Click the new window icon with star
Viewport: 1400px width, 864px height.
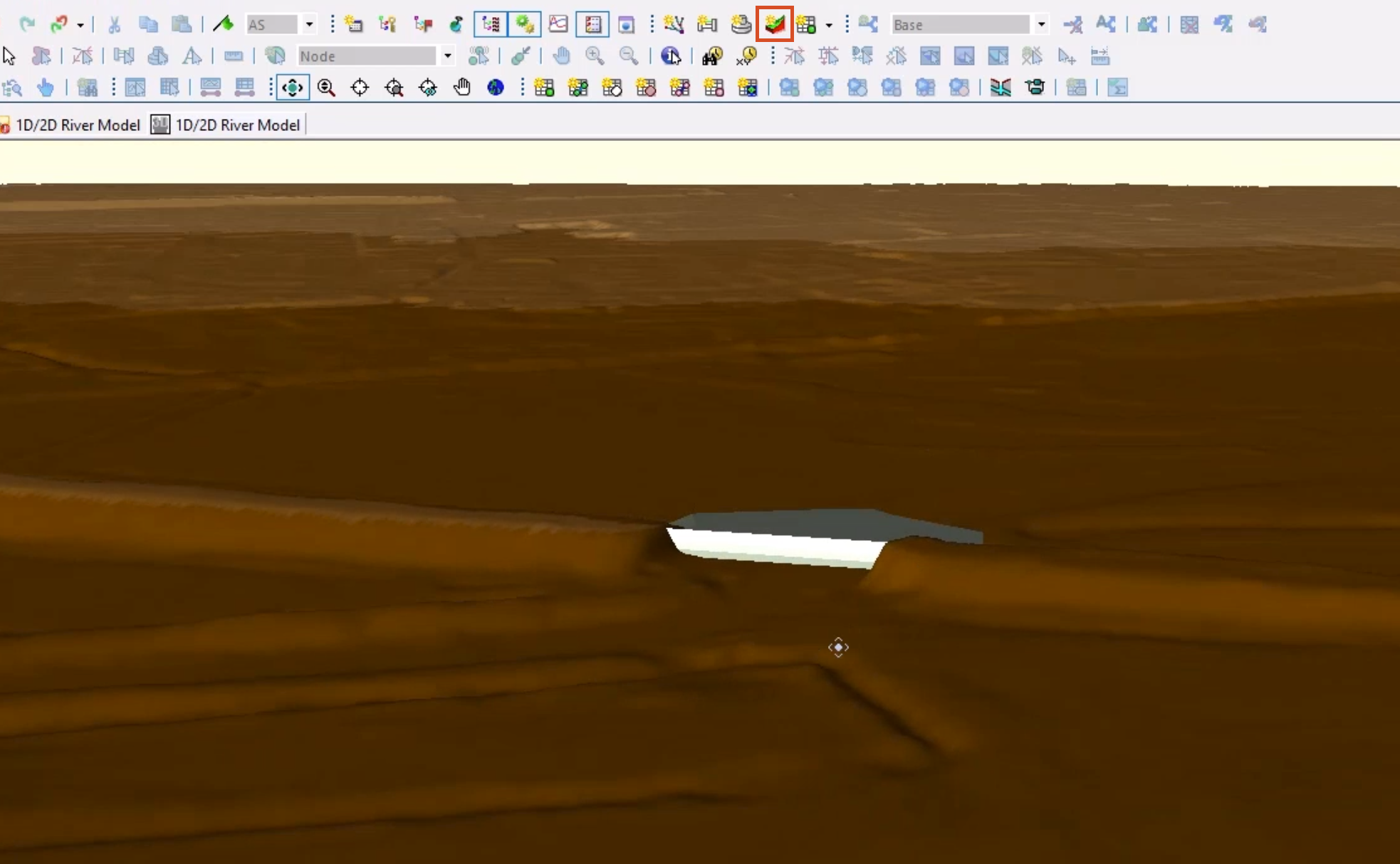[353, 24]
